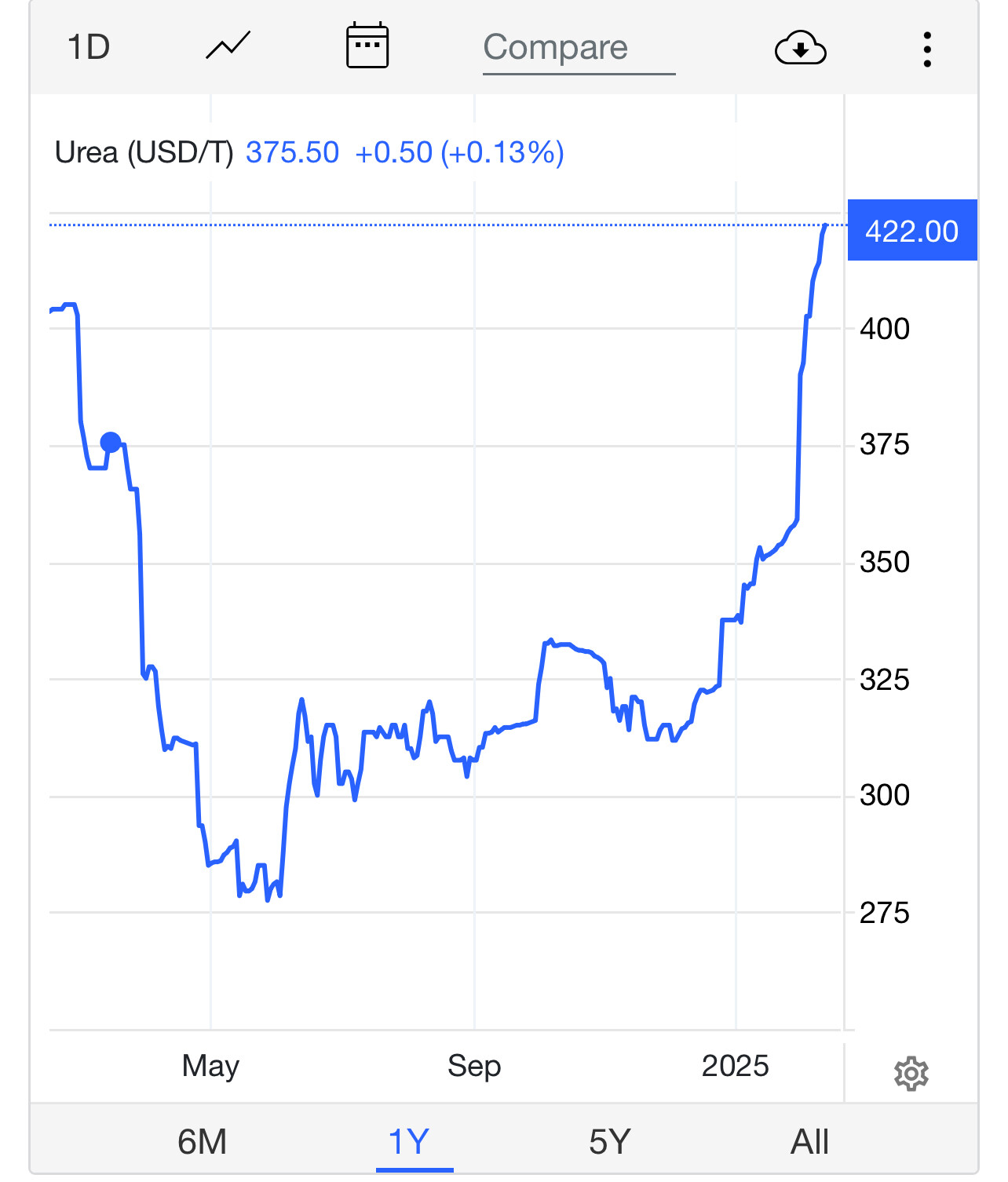Open the 1D interval dropdown

click(89, 47)
